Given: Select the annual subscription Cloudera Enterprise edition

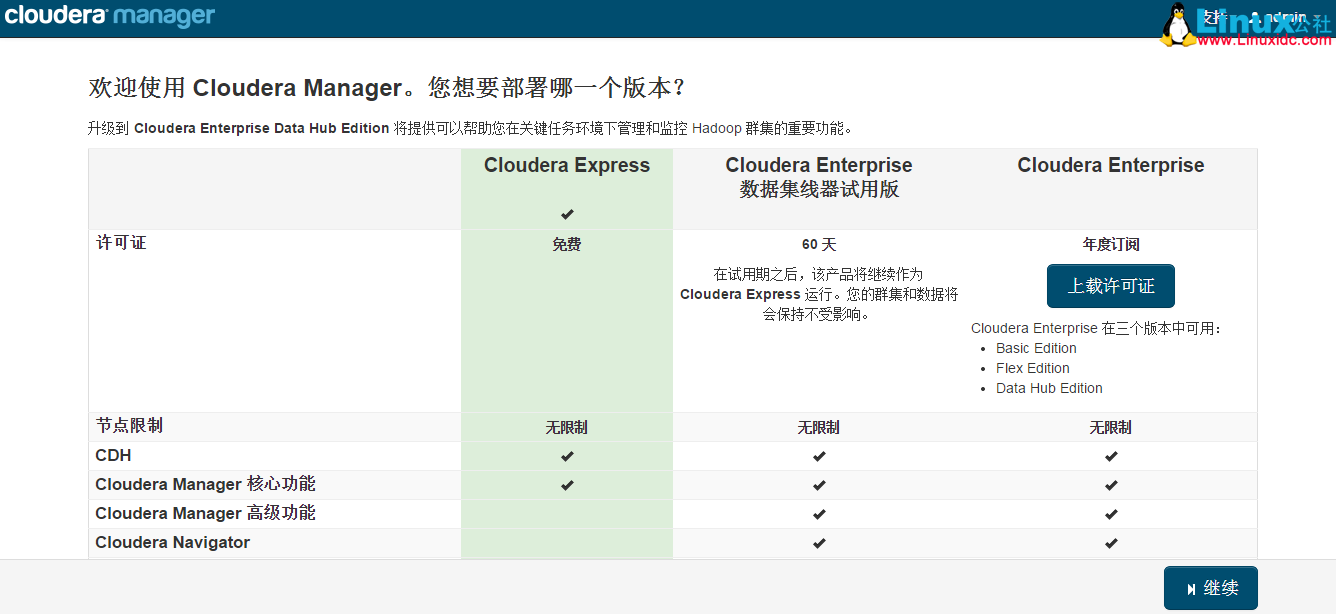Looking at the screenshot, I should coord(1111,165).
